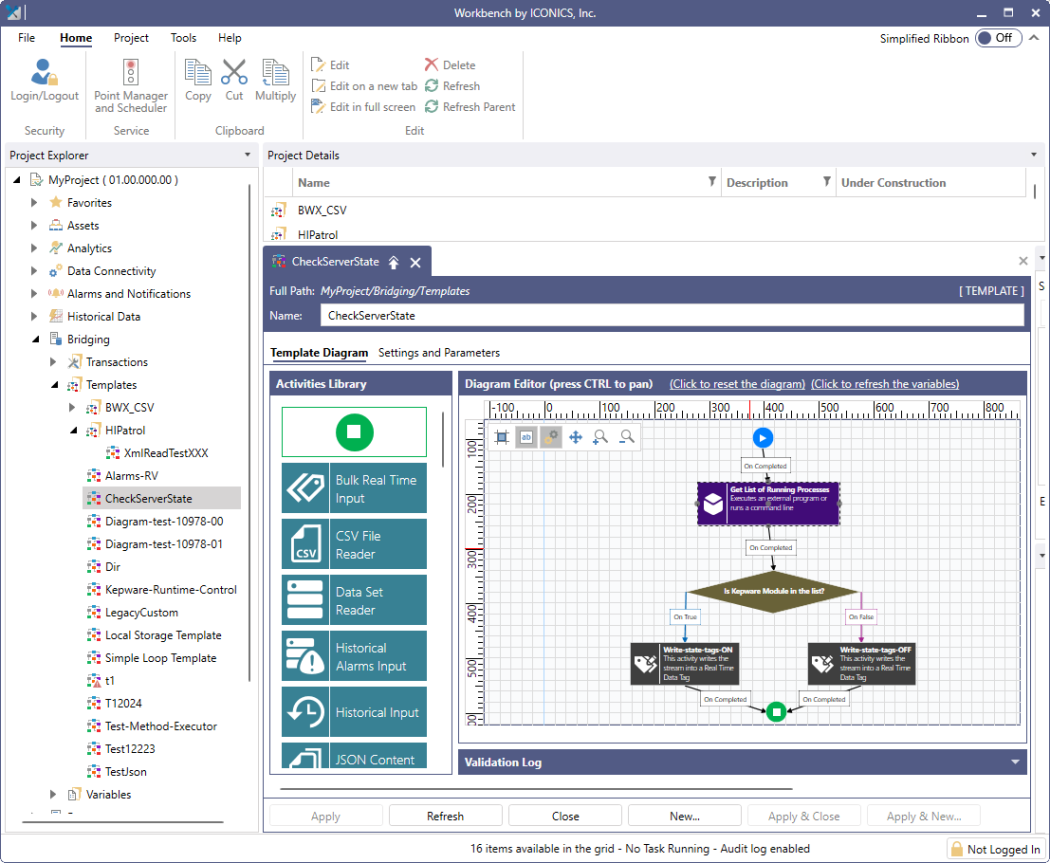Click the New... button

coord(684,816)
